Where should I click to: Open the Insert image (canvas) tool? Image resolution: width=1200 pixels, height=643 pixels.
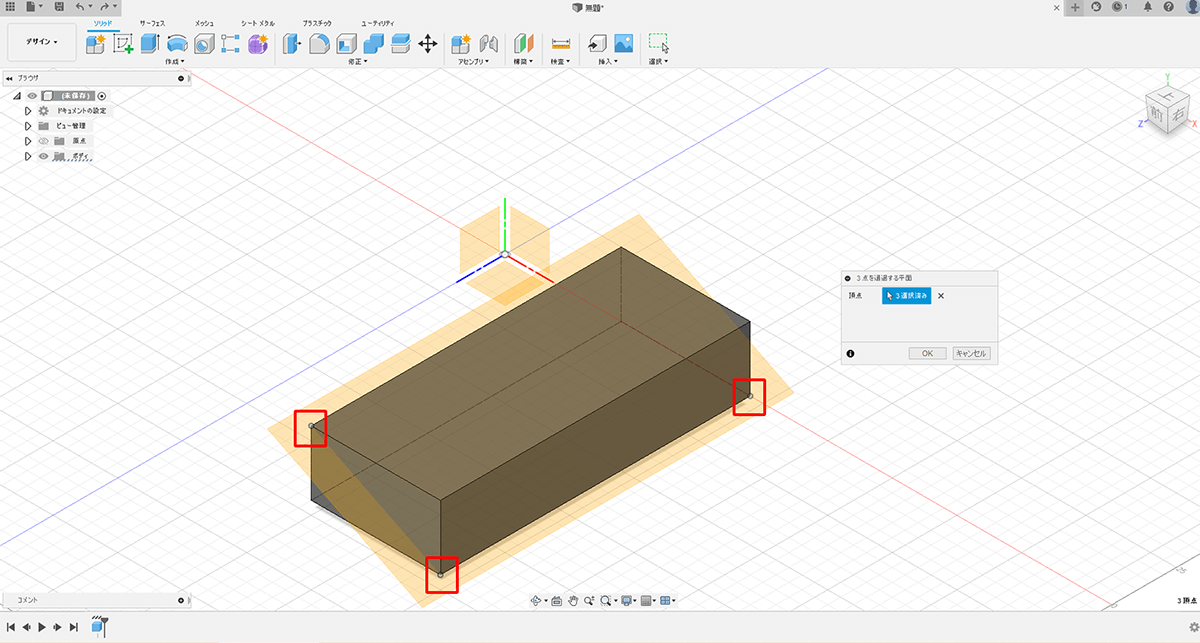coord(624,43)
